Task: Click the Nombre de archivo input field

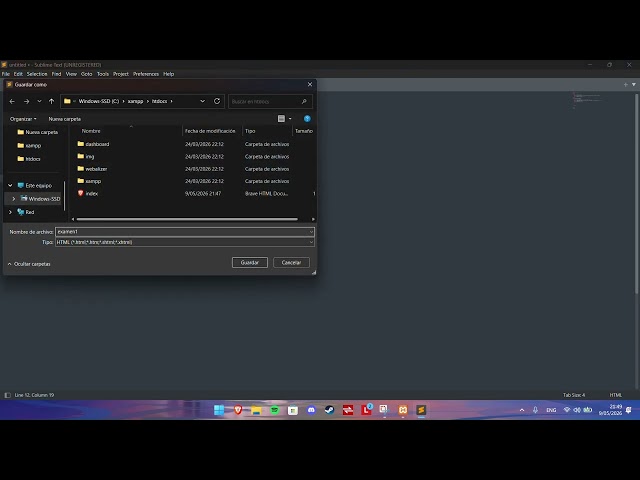Action: [x=185, y=232]
